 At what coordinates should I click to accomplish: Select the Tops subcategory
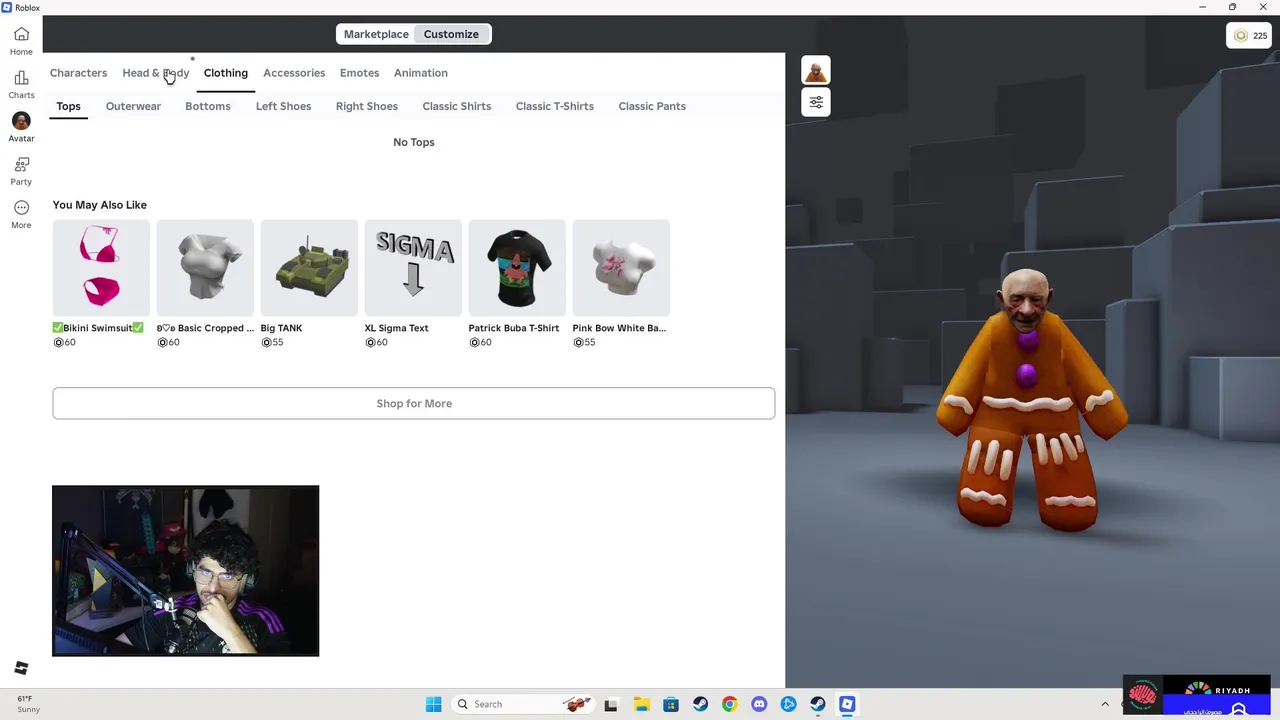[68, 106]
